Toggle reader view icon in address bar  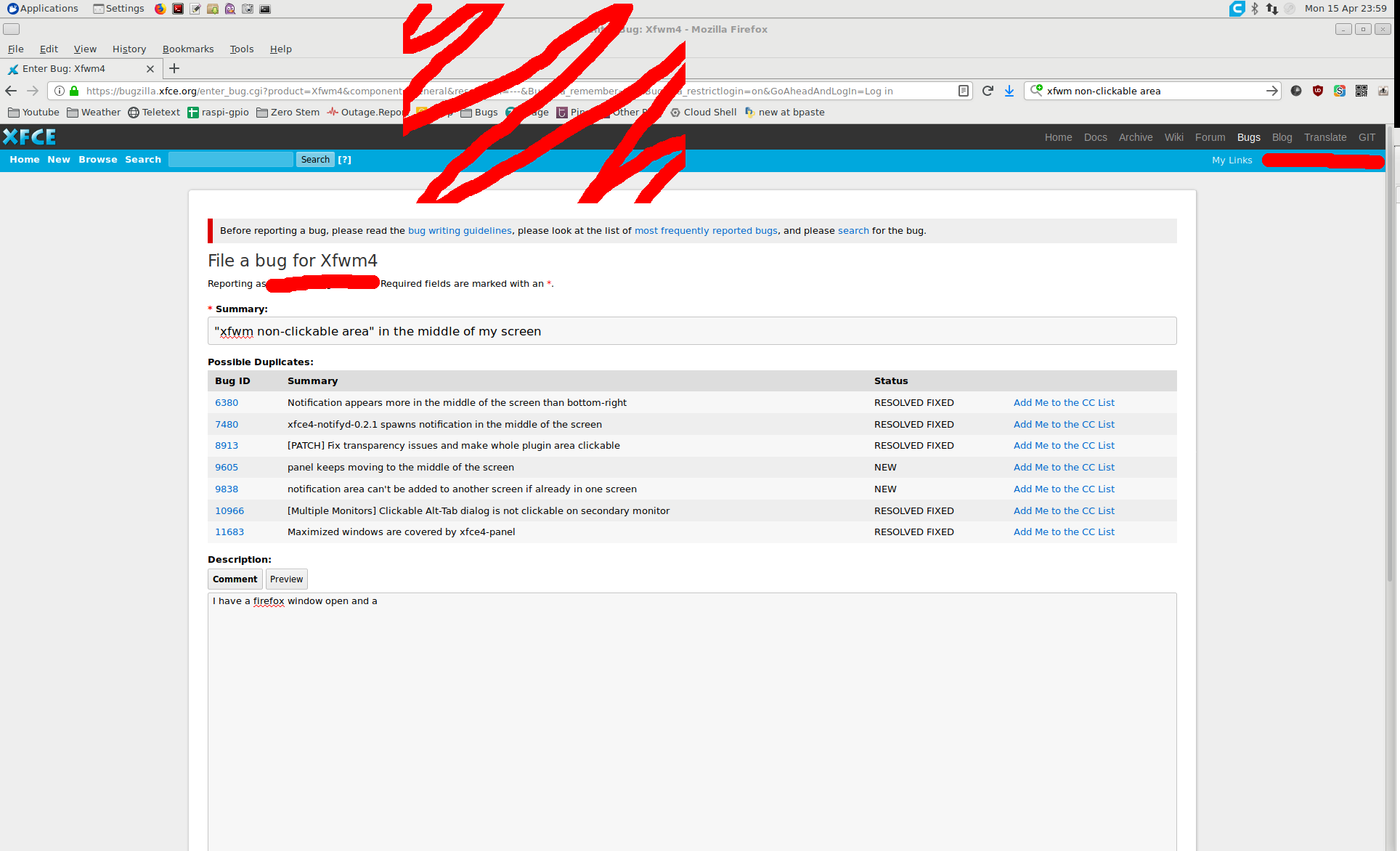pos(964,91)
